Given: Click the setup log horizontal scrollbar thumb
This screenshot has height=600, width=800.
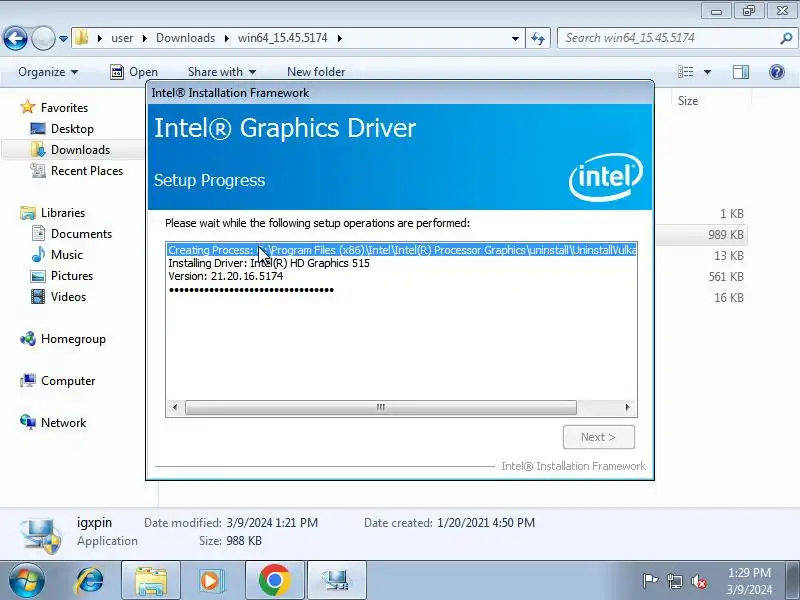Looking at the screenshot, I should [x=381, y=407].
